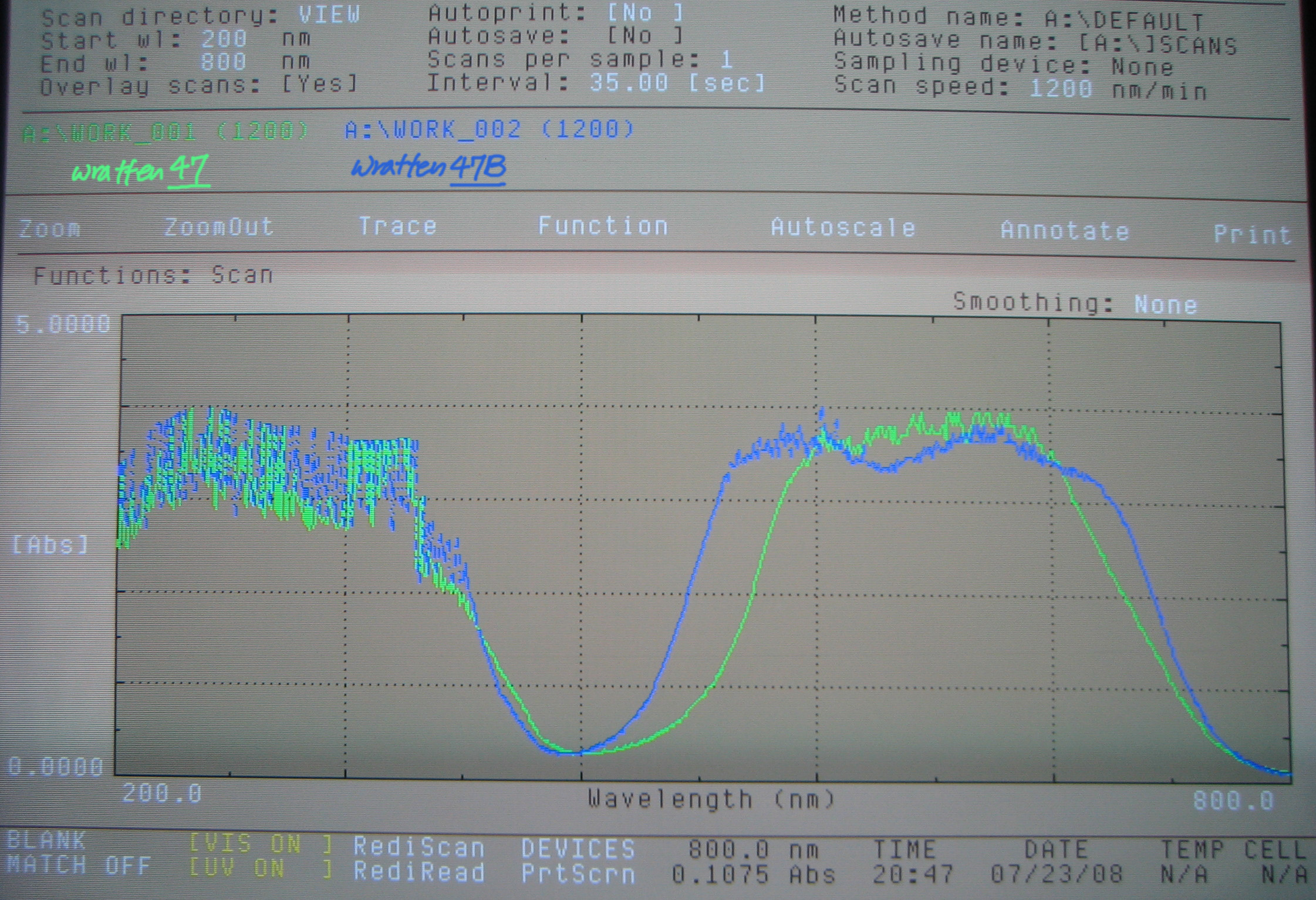The image size is (1316, 900).
Task: Click the Autoscale menu command
Action: tap(843, 228)
